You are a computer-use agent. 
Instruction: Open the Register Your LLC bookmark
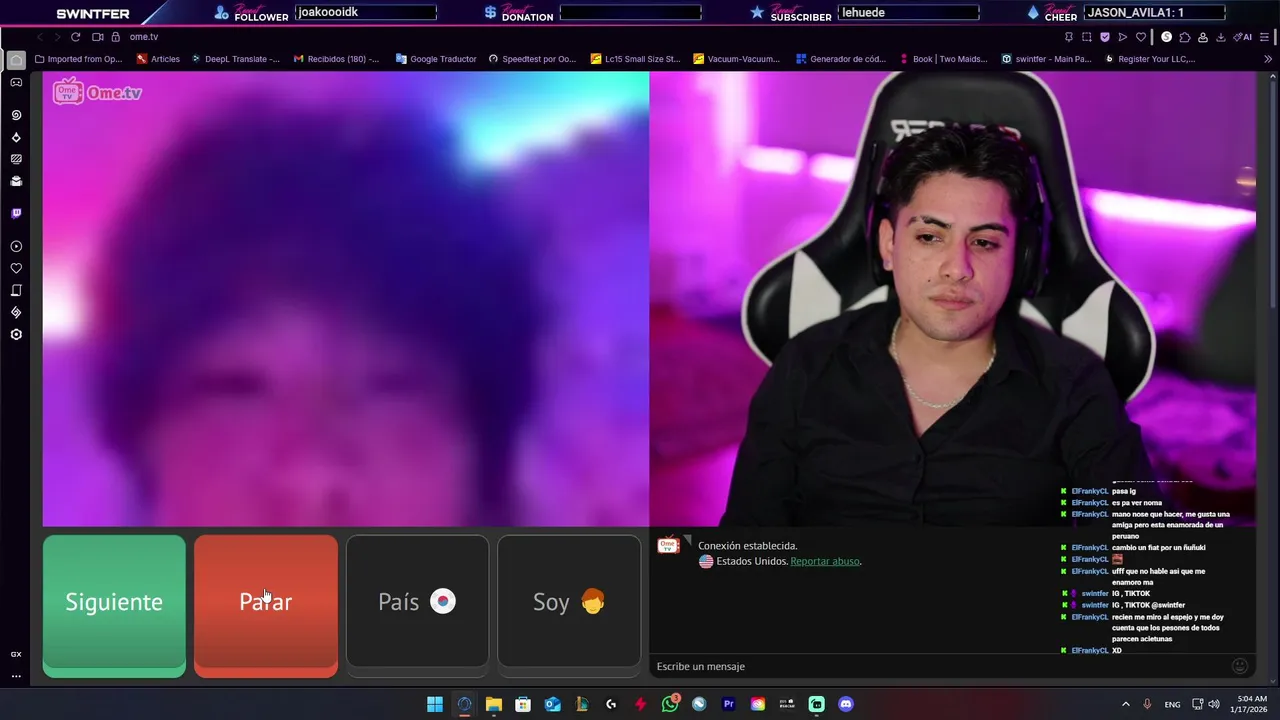[1150, 59]
